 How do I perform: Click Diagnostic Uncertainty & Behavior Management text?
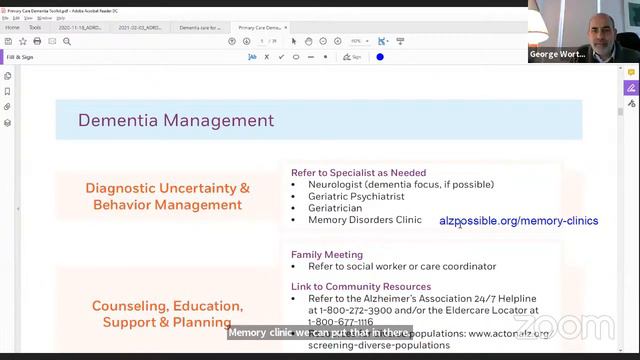[x=167, y=196]
